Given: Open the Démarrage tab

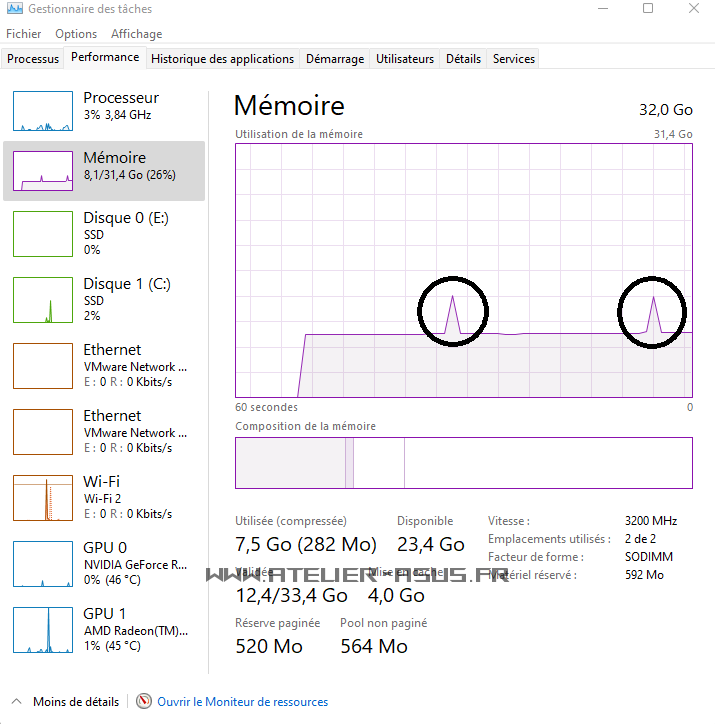Looking at the screenshot, I should coord(335,59).
